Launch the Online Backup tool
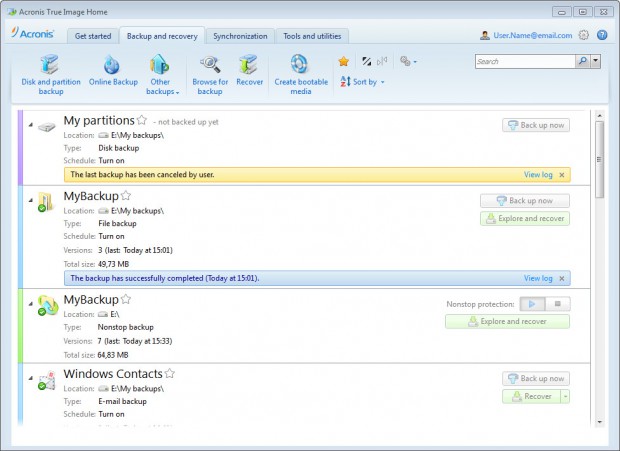The image size is (620, 451). 113,70
